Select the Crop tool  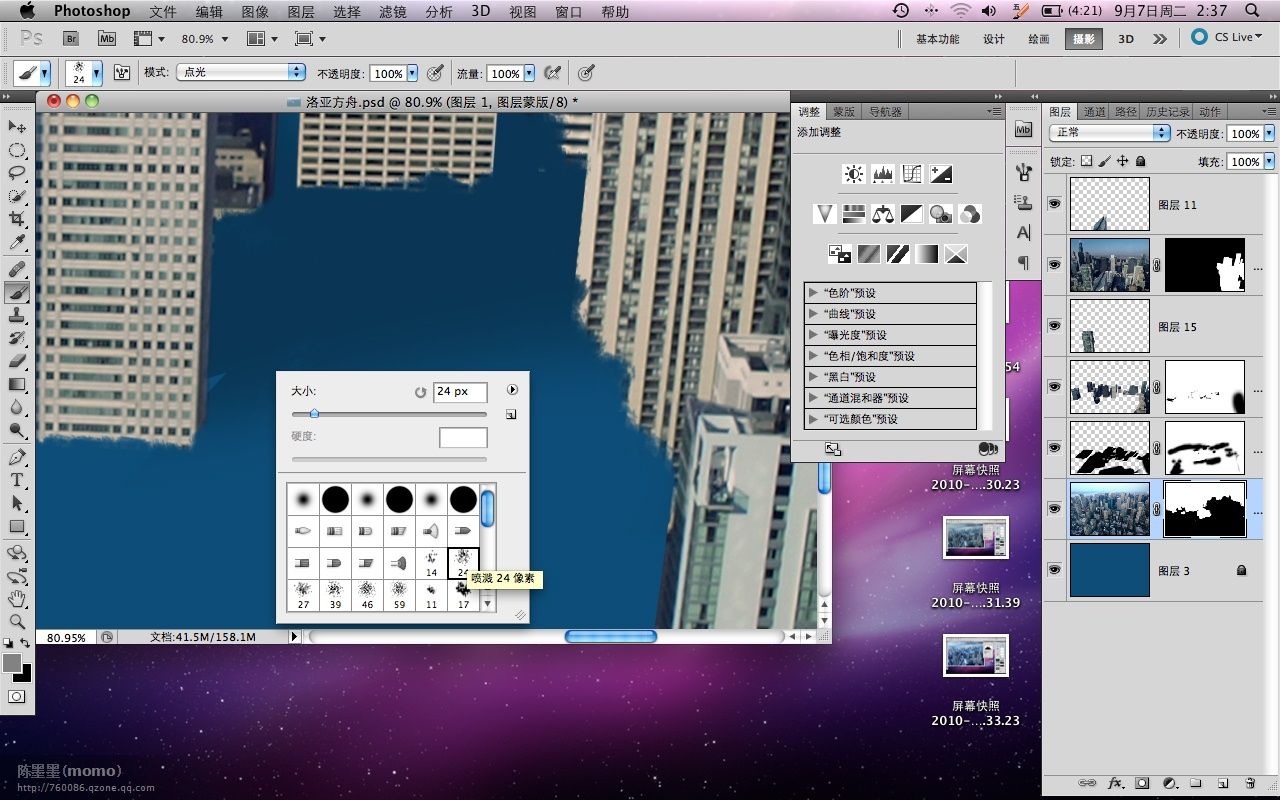tap(17, 219)
